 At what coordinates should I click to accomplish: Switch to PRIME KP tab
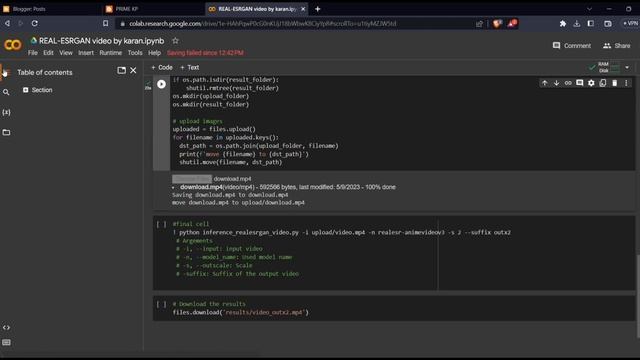[153, 9]
